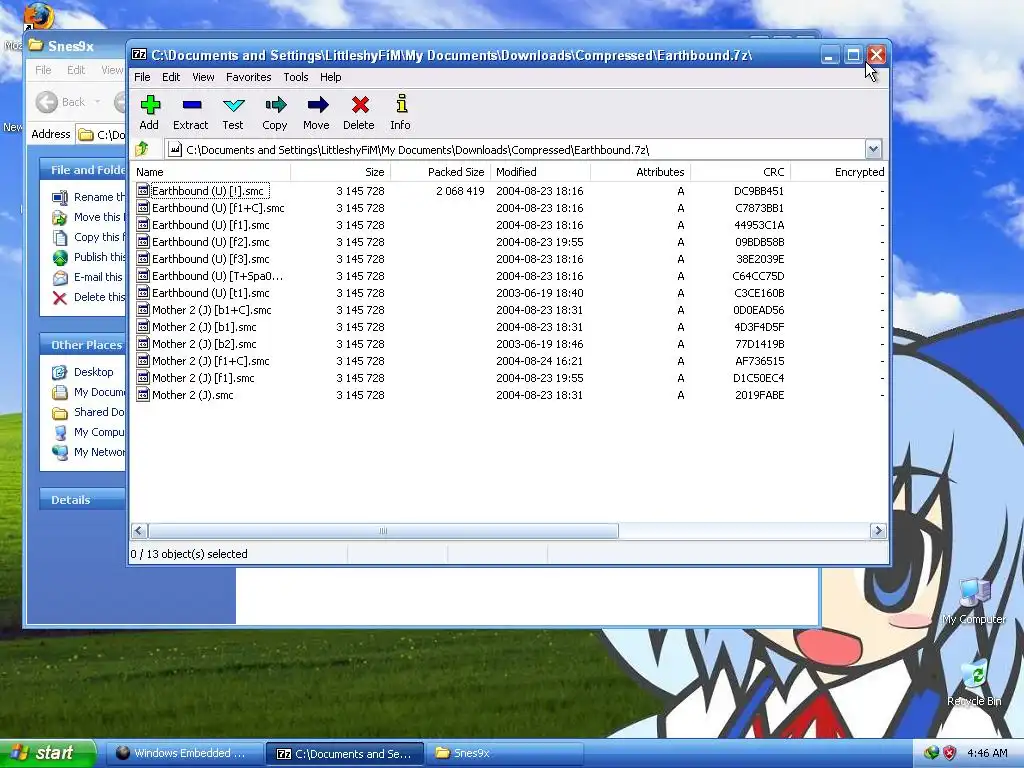
Task: Expand the 7-Zip address path dropdown
Action: point(874,150)
